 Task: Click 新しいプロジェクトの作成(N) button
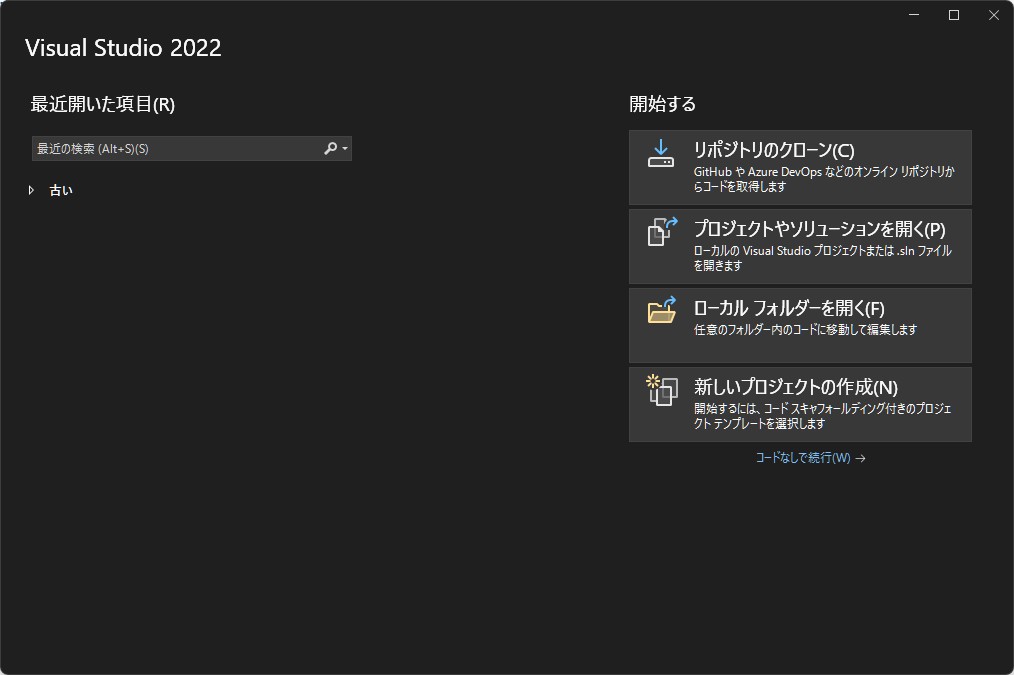coord(800,405)
